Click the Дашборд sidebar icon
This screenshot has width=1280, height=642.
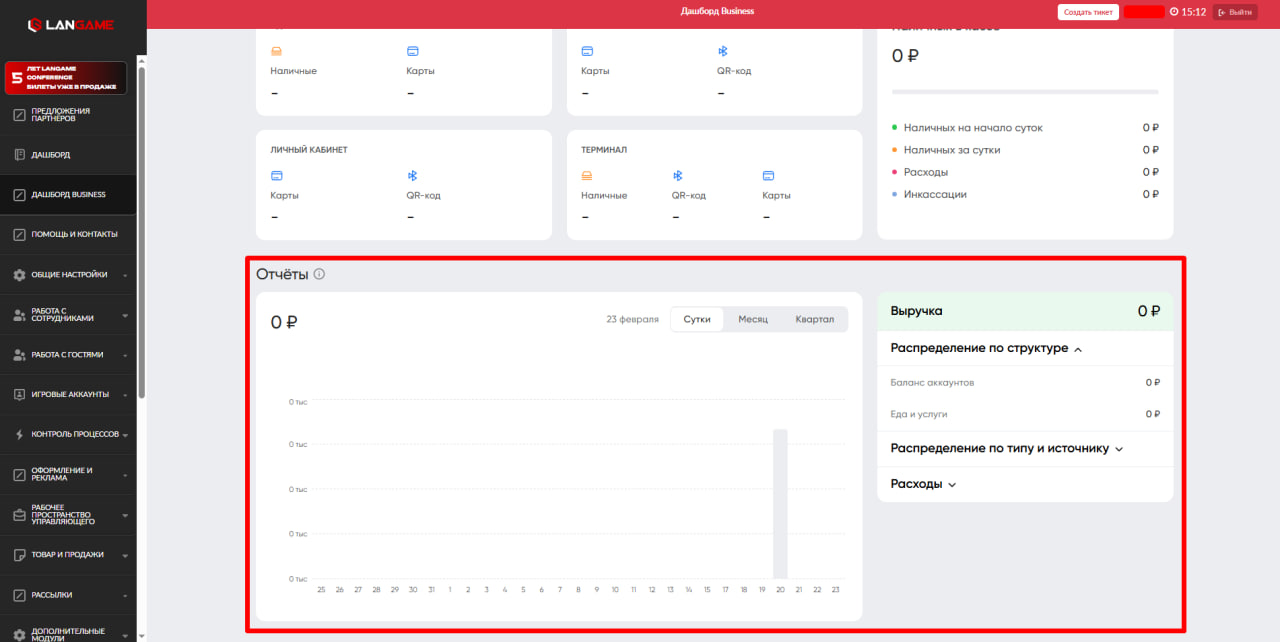tap(19, 155)
